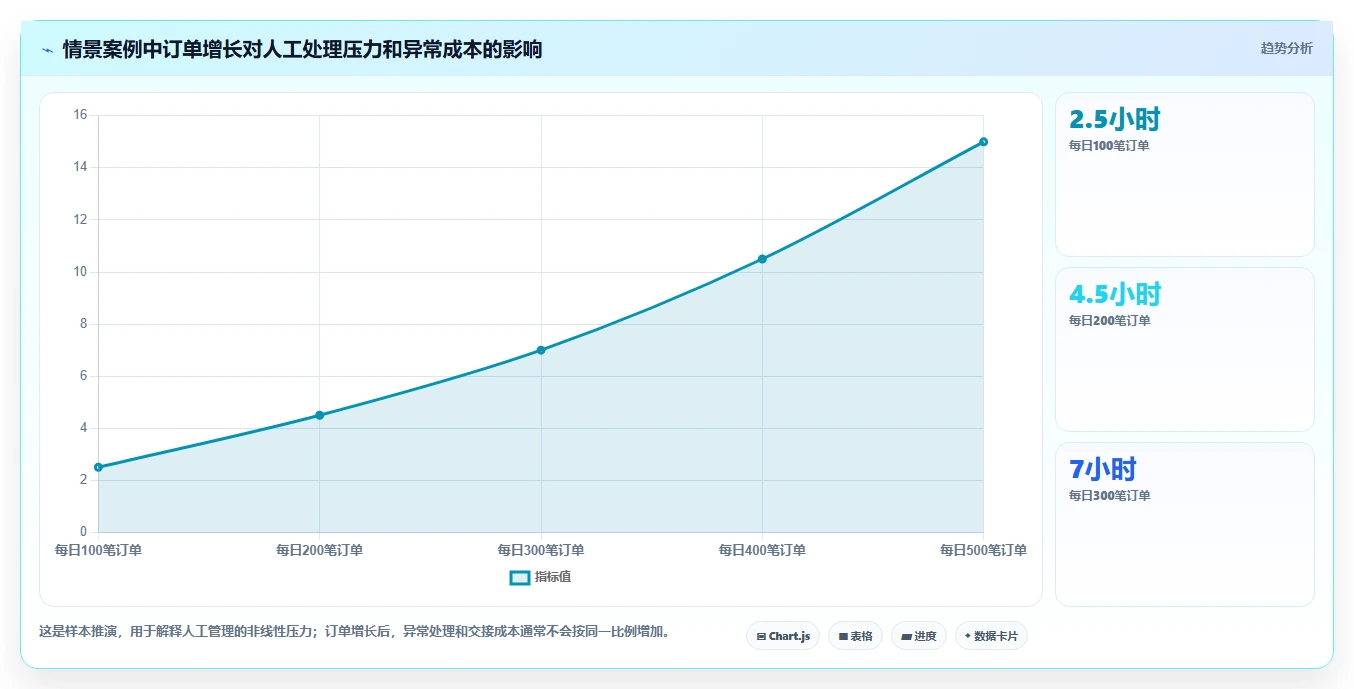The width and height of the screenshot is (1354, 689).
Task: Click the data point at 每日400笔订单
Action: 762,259
